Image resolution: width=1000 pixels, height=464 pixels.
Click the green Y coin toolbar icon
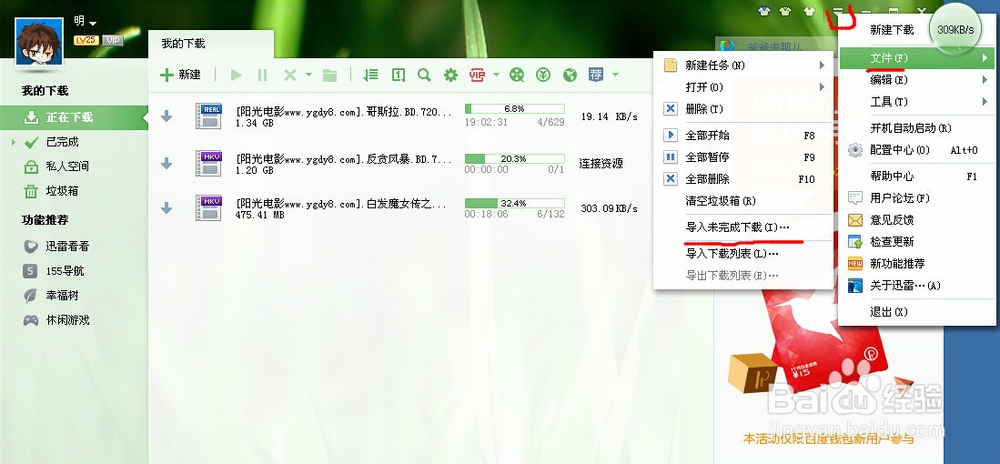(543, 75)
